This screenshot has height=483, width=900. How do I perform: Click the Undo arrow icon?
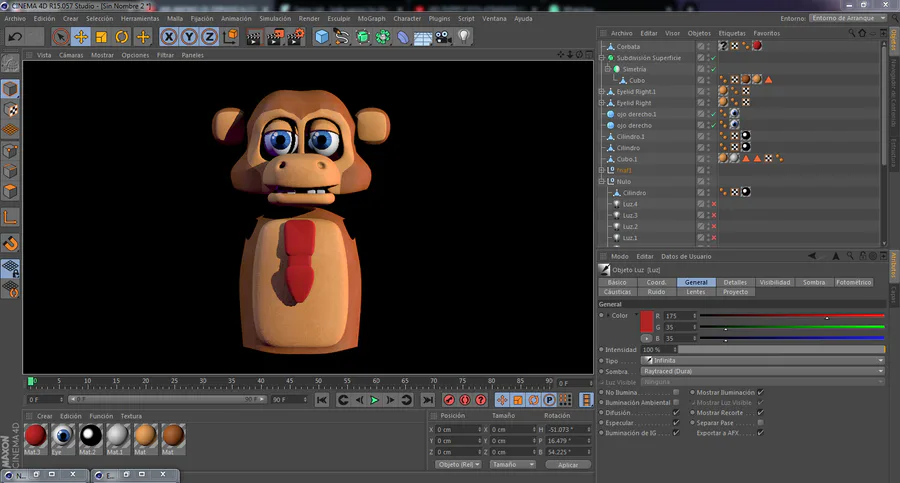click(14, 37)
